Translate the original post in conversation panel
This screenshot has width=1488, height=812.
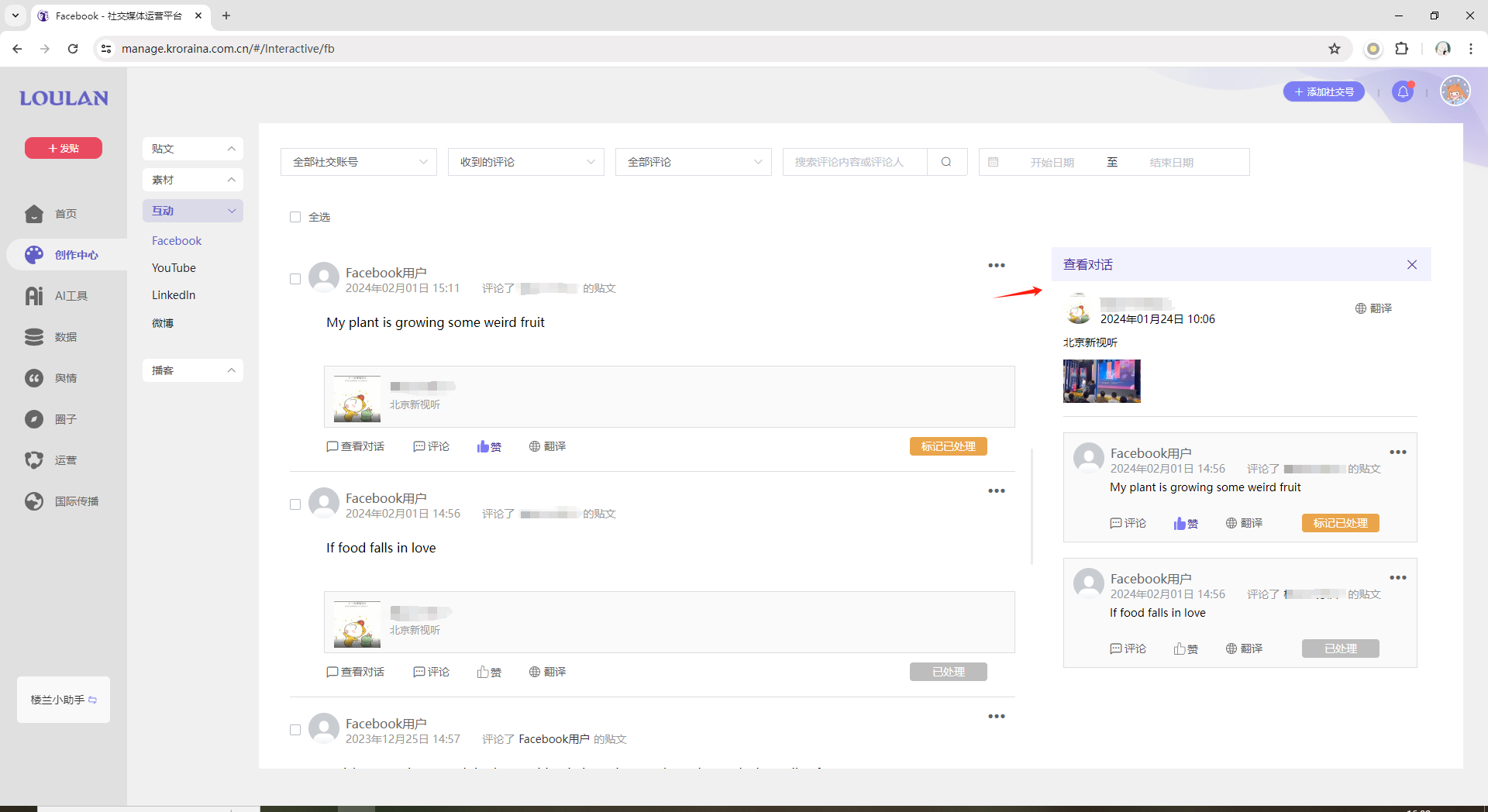point(1373,308)
